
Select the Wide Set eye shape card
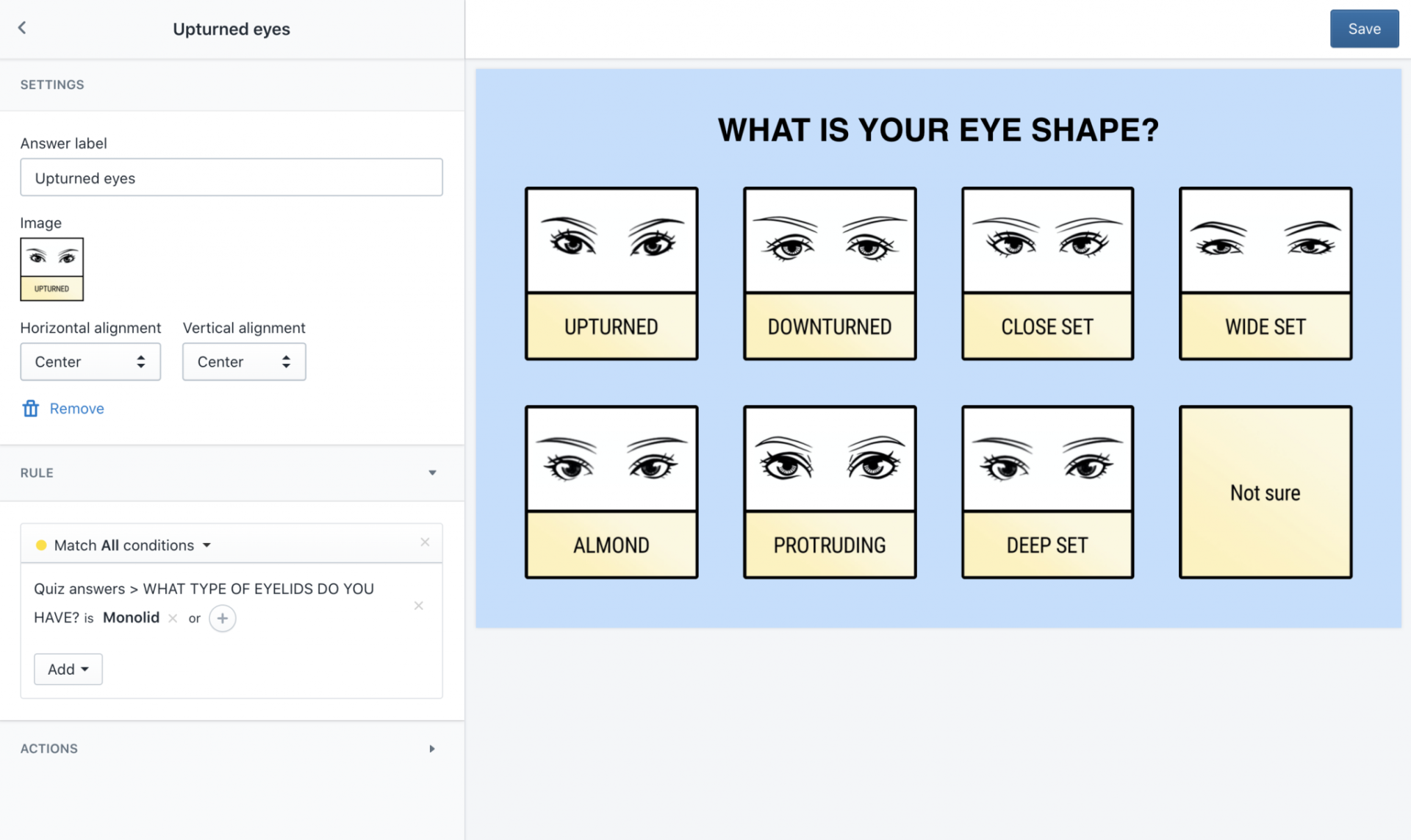coord(1265,273)
